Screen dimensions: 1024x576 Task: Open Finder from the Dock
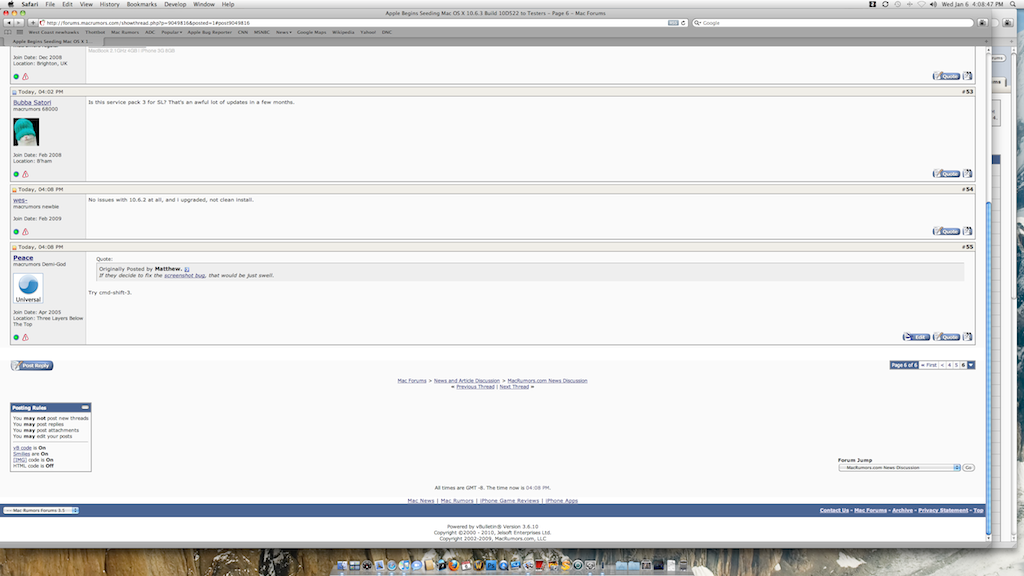click(x=342, y=566)
